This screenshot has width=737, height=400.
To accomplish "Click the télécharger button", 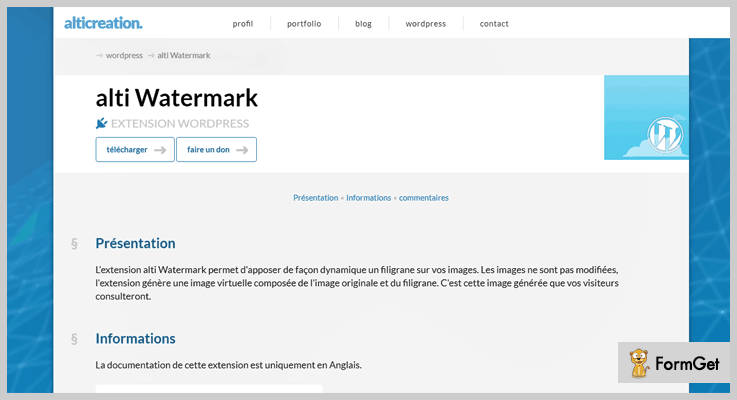I will click(x=135, y=149).
